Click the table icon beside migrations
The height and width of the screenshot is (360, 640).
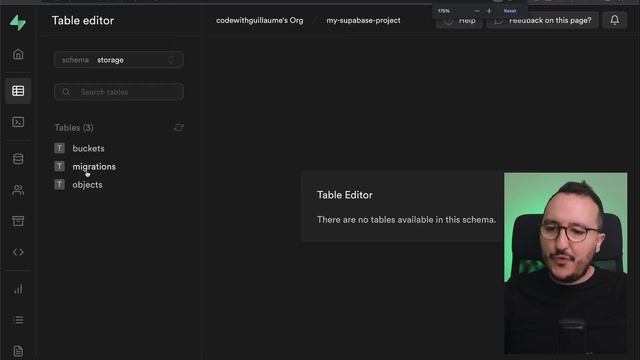[x=60, y=166]
